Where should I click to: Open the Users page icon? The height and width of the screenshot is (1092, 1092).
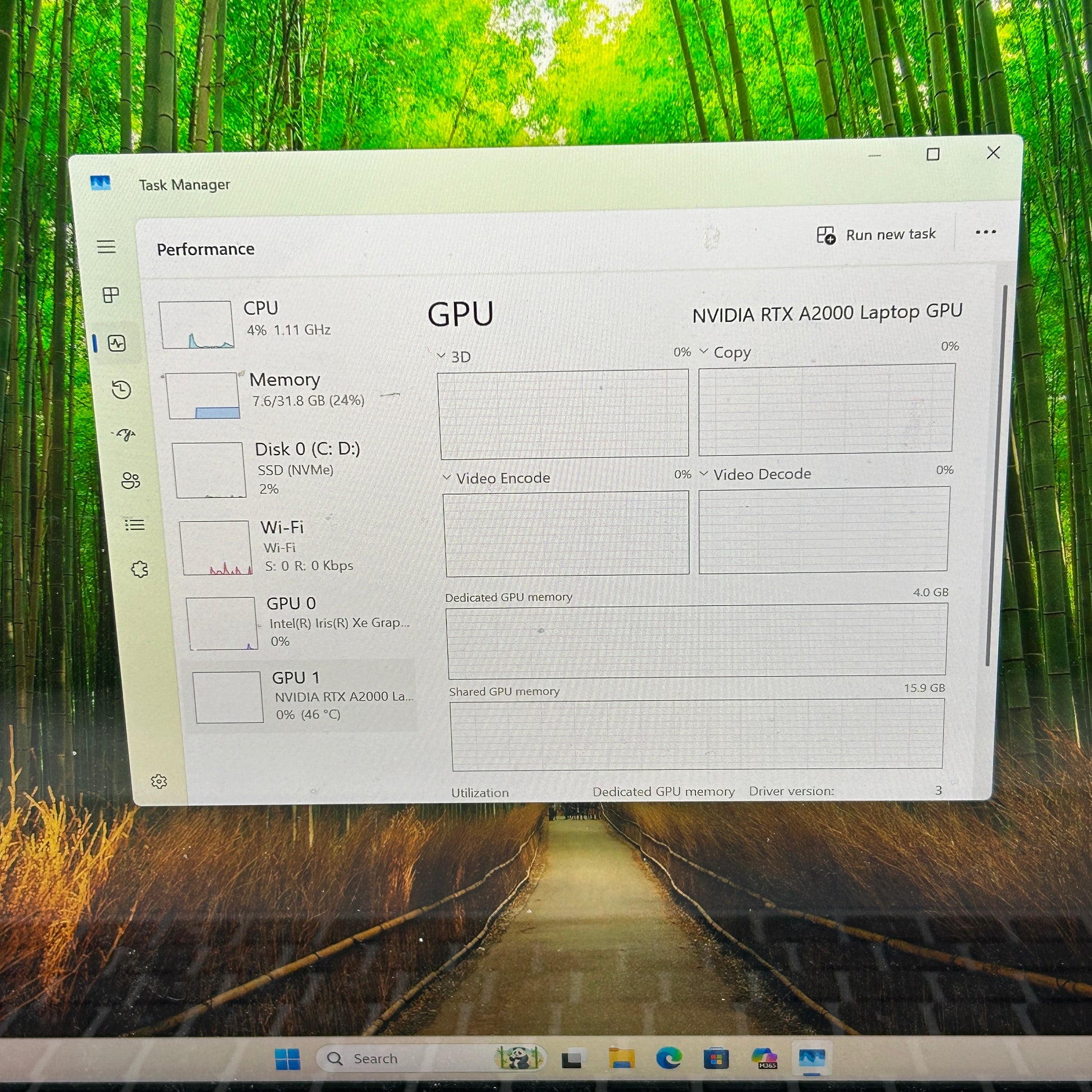[x=131, y=480]
